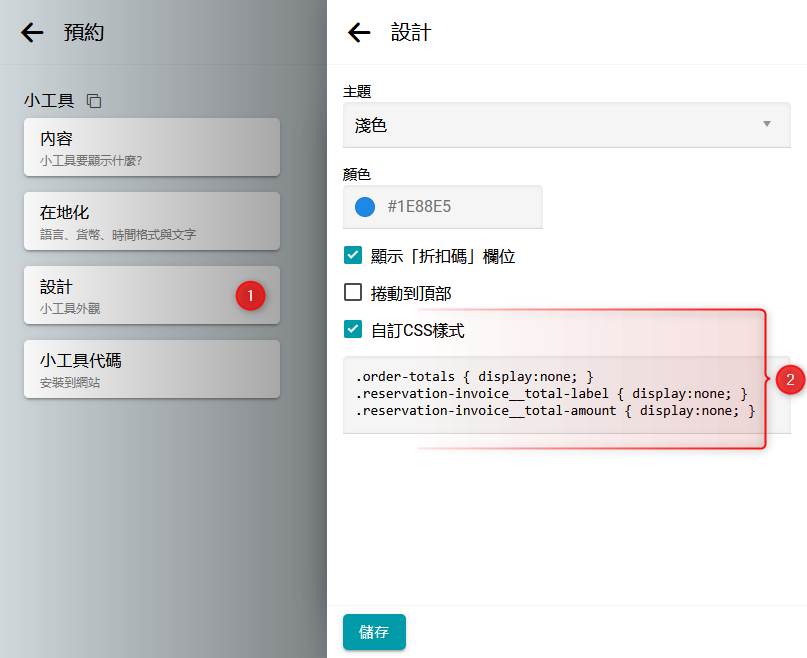Click the back arrow beside 設計 title
This screenshot has height=658, width=807.
359,33
